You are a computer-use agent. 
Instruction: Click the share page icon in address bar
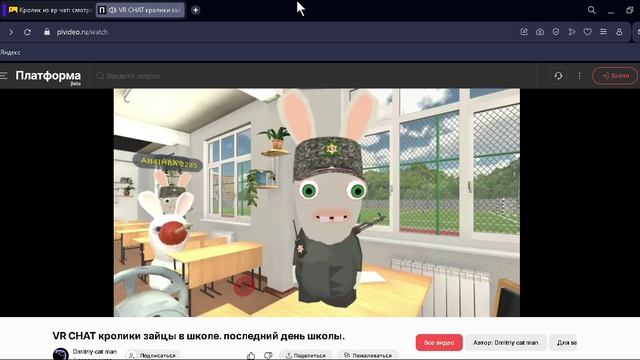point(524,32)
